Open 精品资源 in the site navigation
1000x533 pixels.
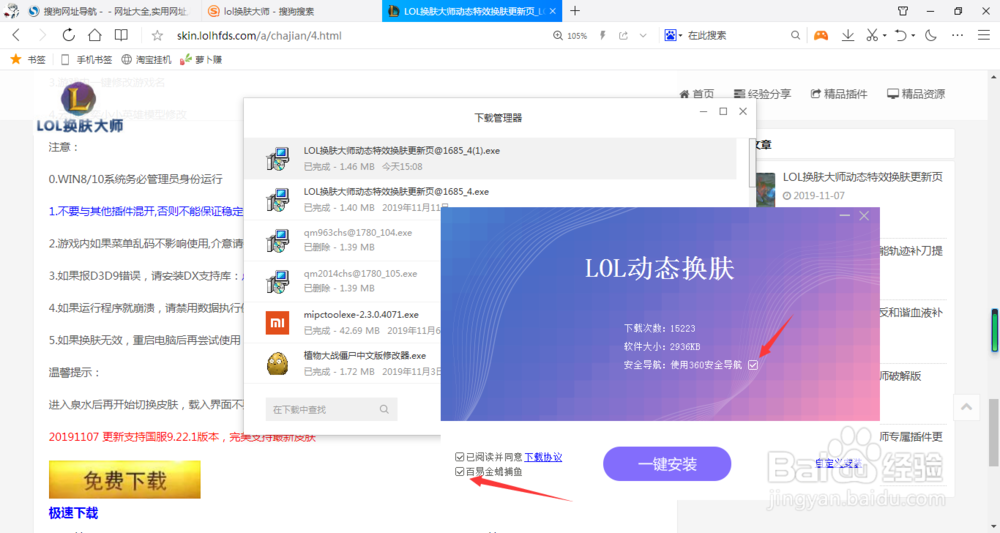916,94
